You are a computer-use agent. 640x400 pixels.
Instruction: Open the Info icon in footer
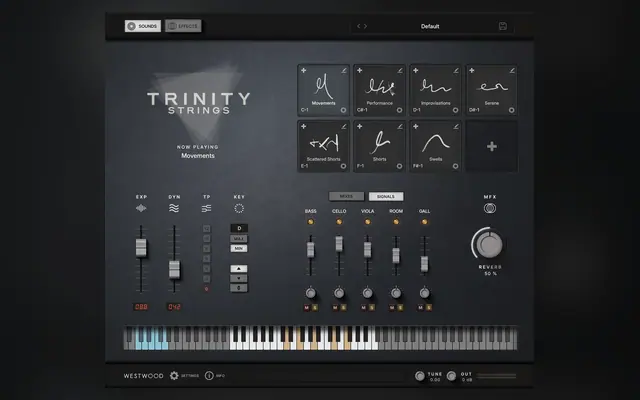click(209, 376)
